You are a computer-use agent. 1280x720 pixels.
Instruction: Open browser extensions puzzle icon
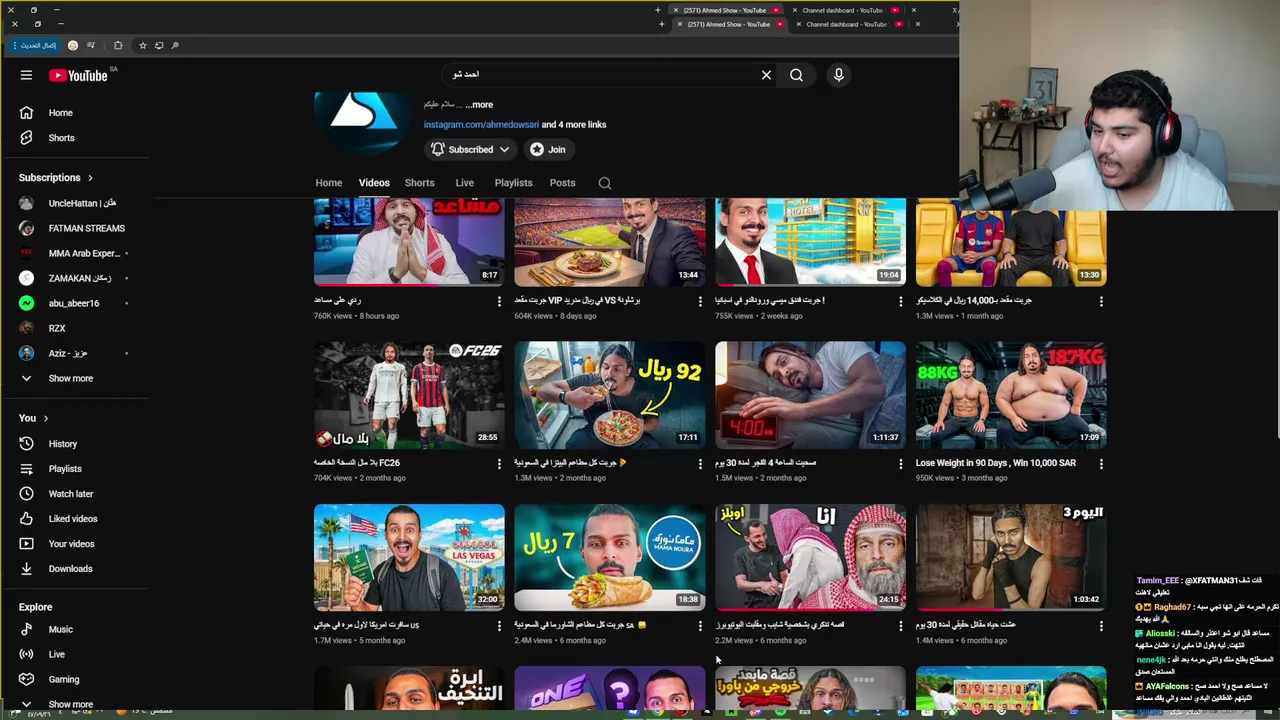pos(118,45)
